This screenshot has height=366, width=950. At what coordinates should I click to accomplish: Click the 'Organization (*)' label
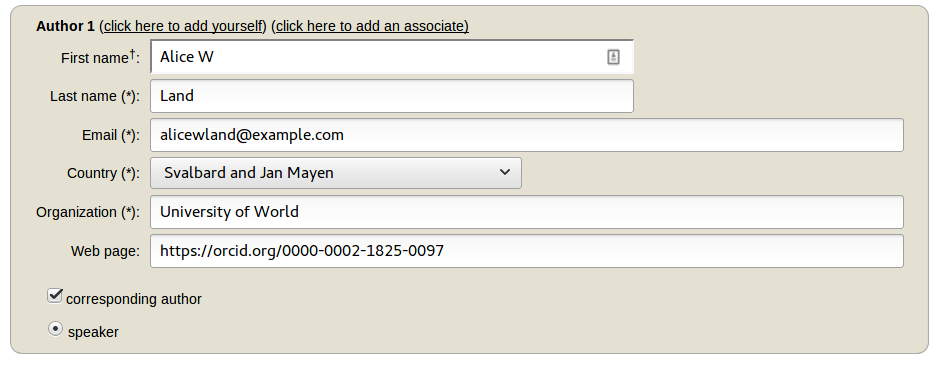coord(88,212)
